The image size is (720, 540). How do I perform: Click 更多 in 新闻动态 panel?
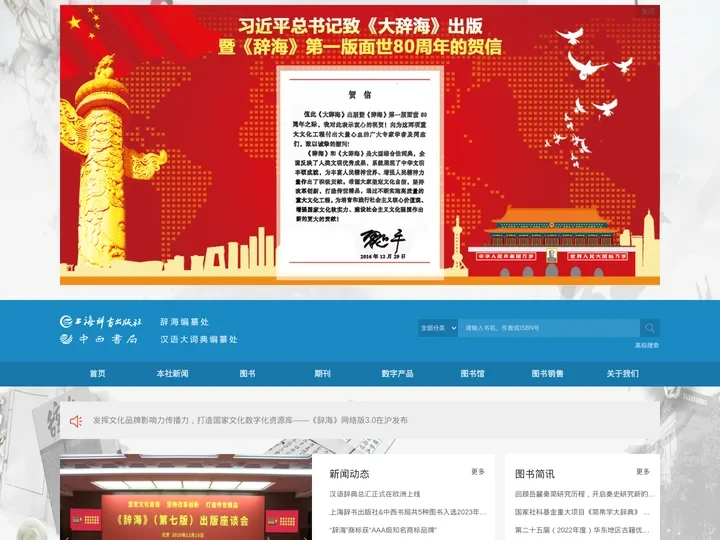[478, 472]
